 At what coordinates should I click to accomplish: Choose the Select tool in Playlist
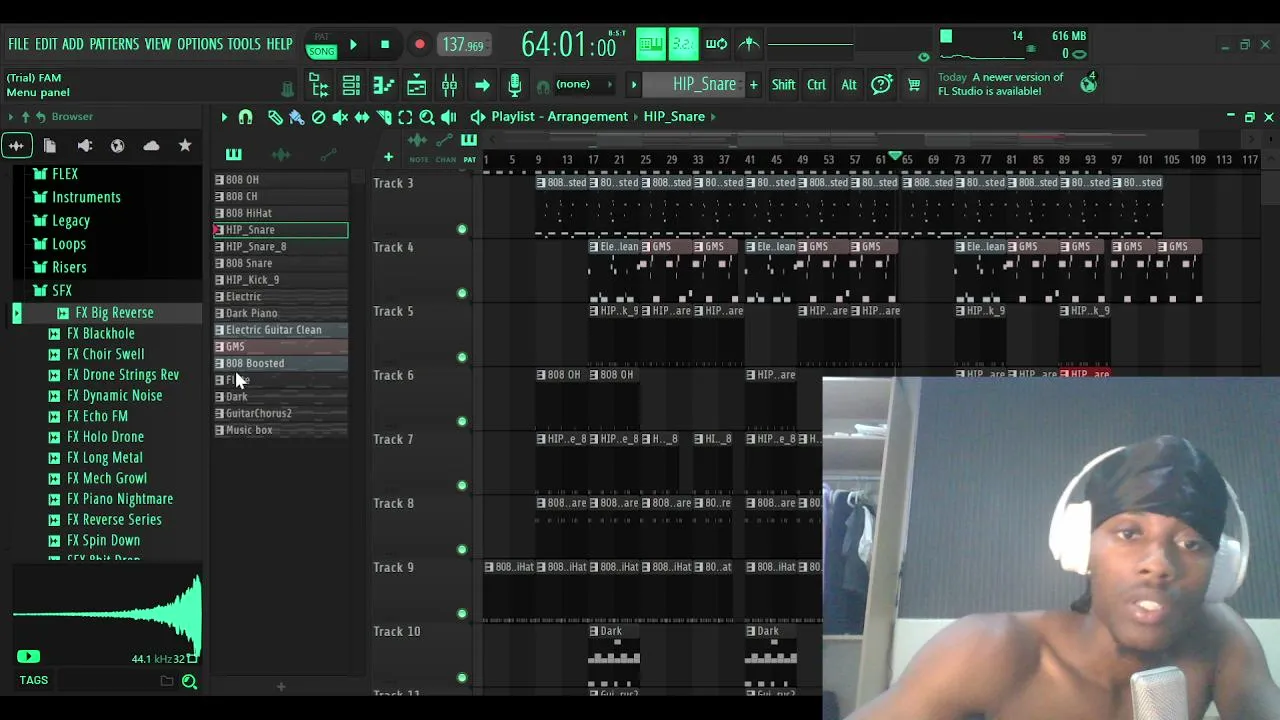click(x=405, y=117)
